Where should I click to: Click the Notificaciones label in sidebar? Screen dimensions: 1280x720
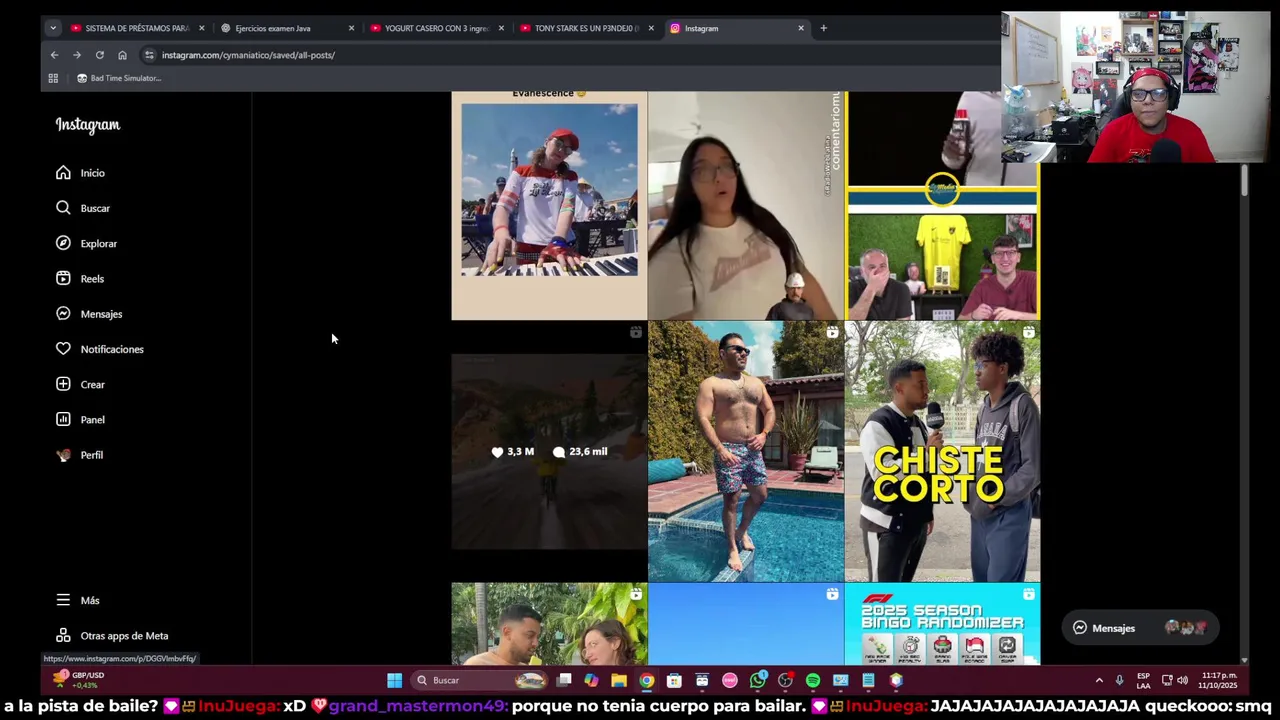(112, 349)
